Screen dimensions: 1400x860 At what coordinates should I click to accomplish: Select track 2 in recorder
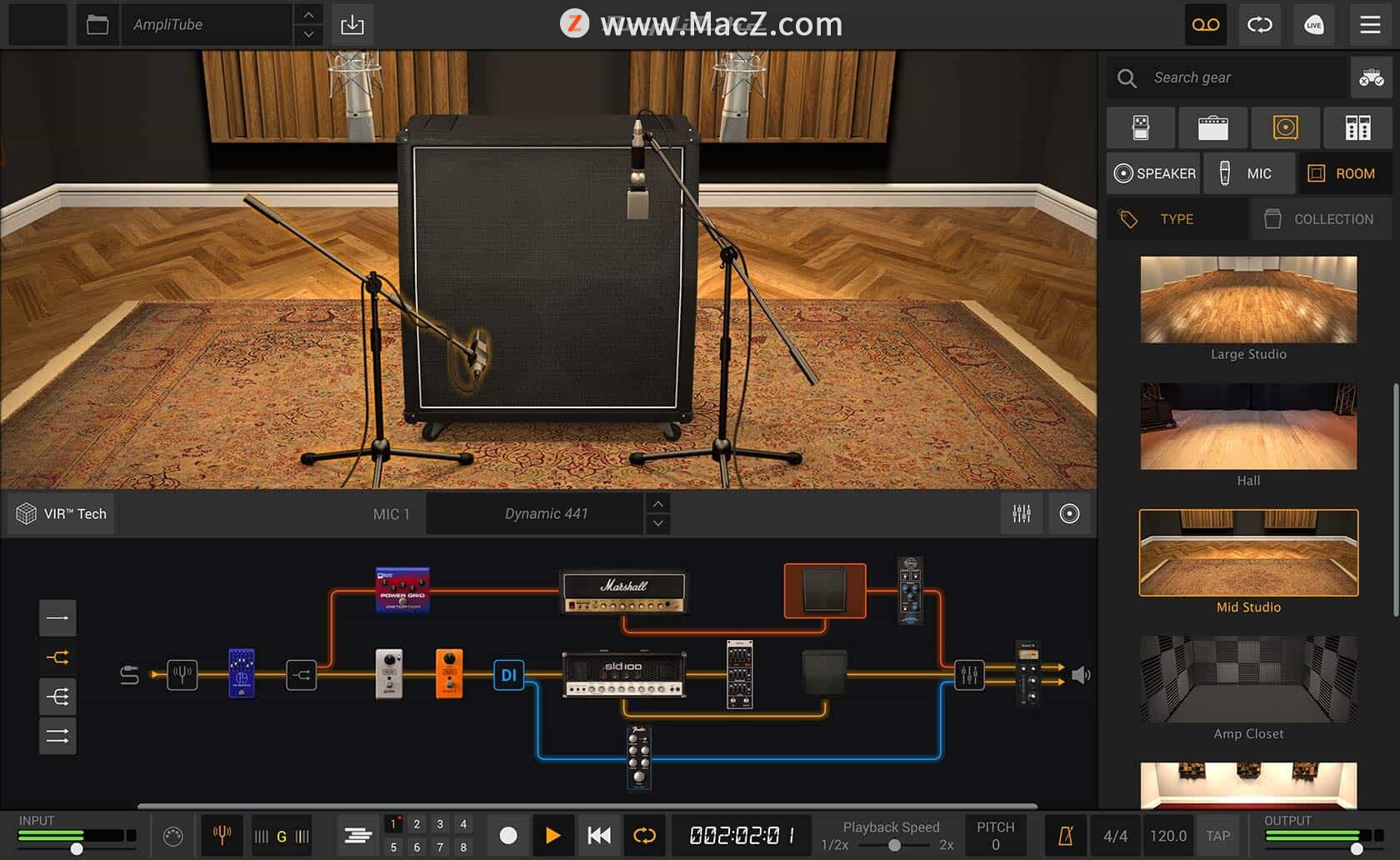click(x=417, y=824)
